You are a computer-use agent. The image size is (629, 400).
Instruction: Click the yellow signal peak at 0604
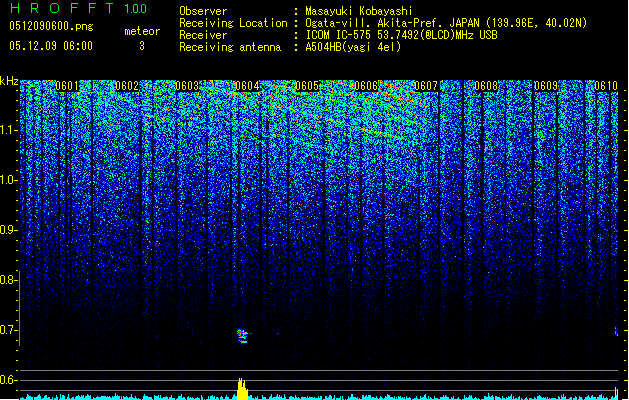(242, 388)
